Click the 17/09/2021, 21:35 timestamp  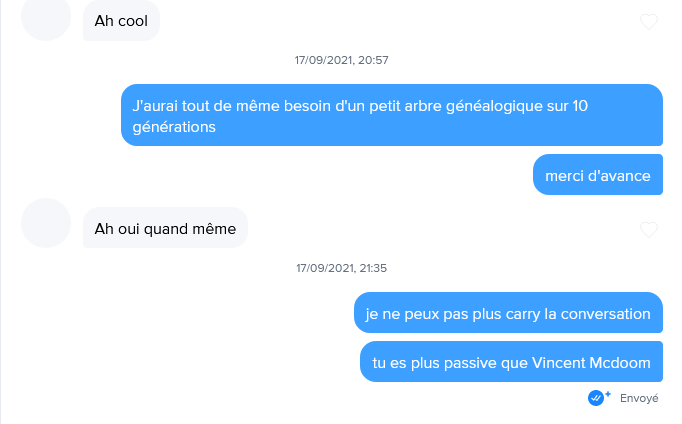[341, 268]
